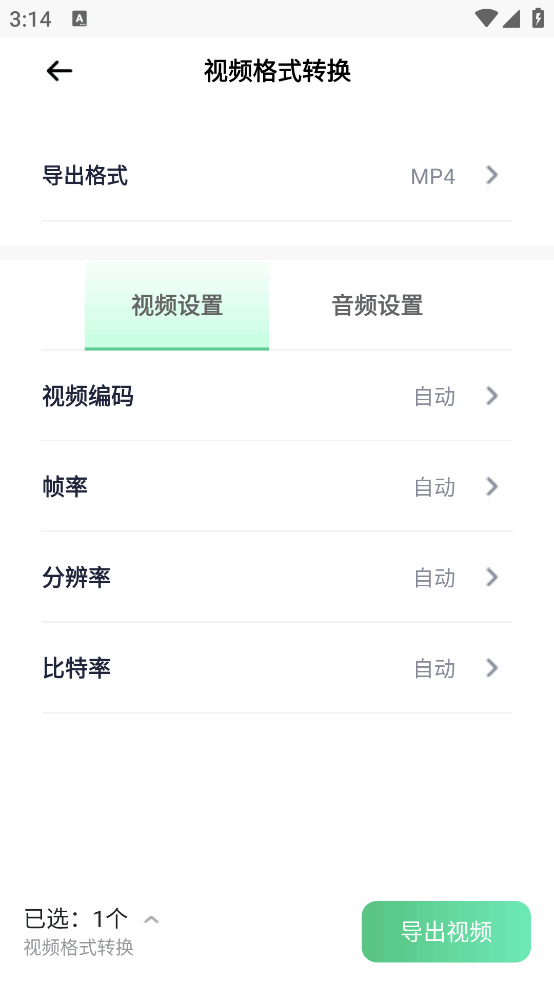This screenshot has width=554, height=984.
Task: Open the 帧率 自动 value dropdown
Action: 435,487
